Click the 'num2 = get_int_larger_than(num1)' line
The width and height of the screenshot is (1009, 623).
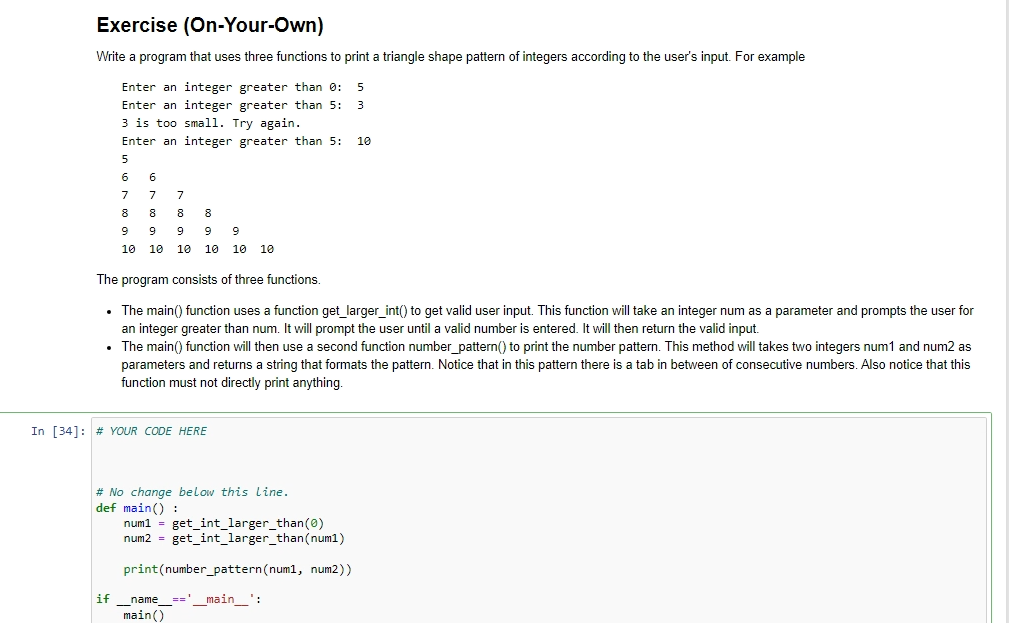coord(234,538)
